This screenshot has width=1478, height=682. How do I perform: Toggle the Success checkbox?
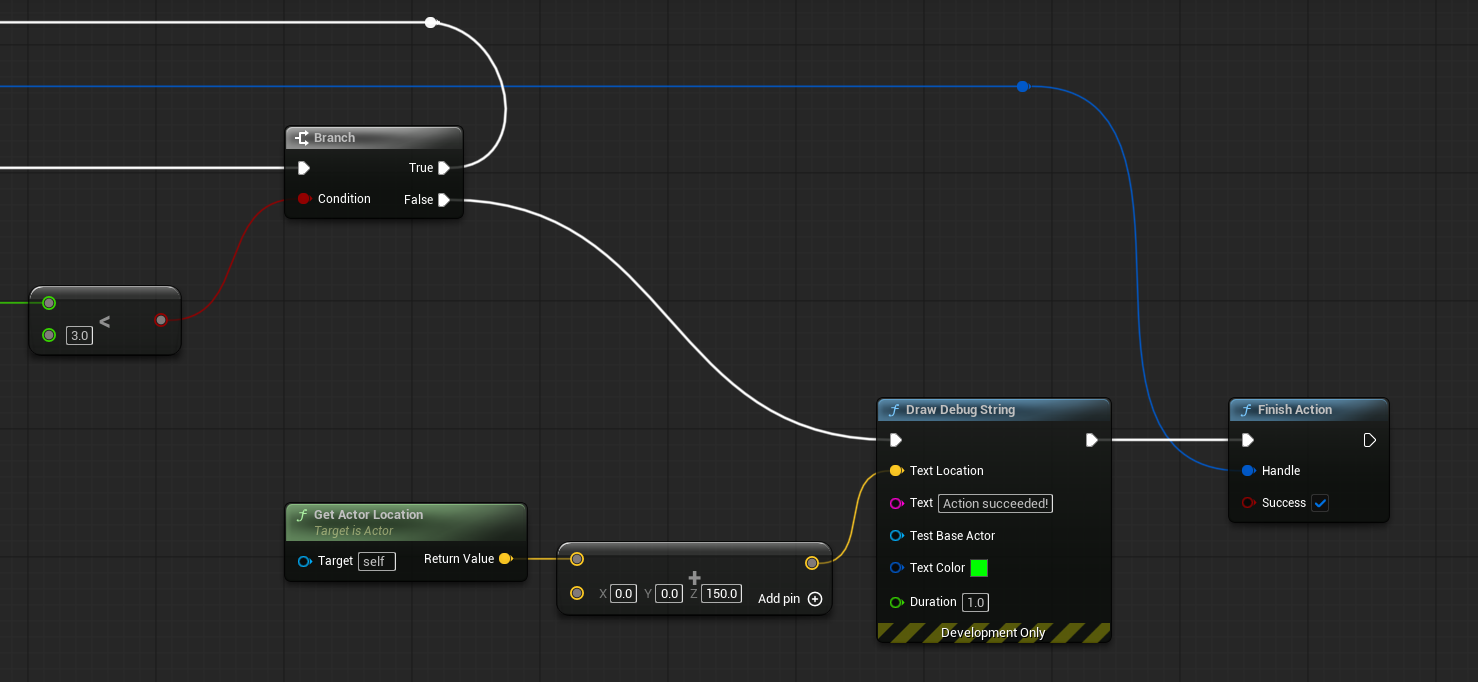click(1320, 503)
